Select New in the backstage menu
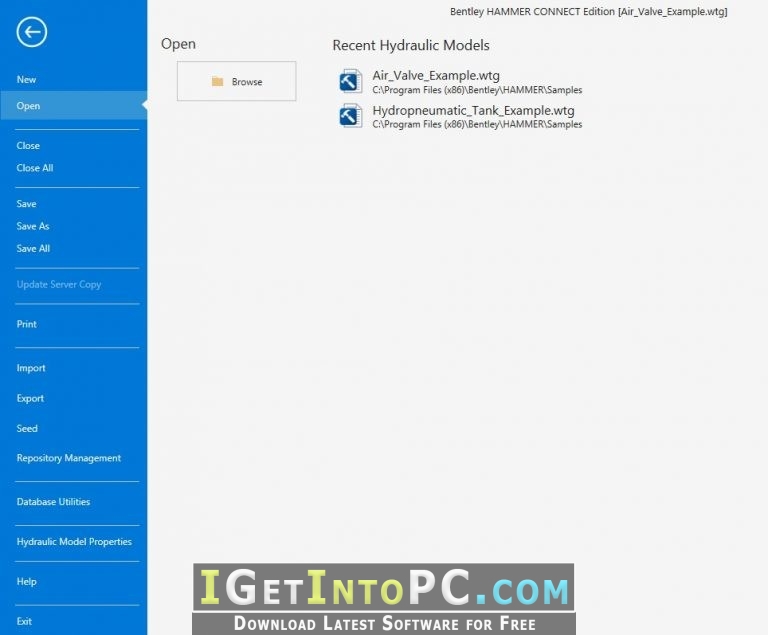 (26, 79)
